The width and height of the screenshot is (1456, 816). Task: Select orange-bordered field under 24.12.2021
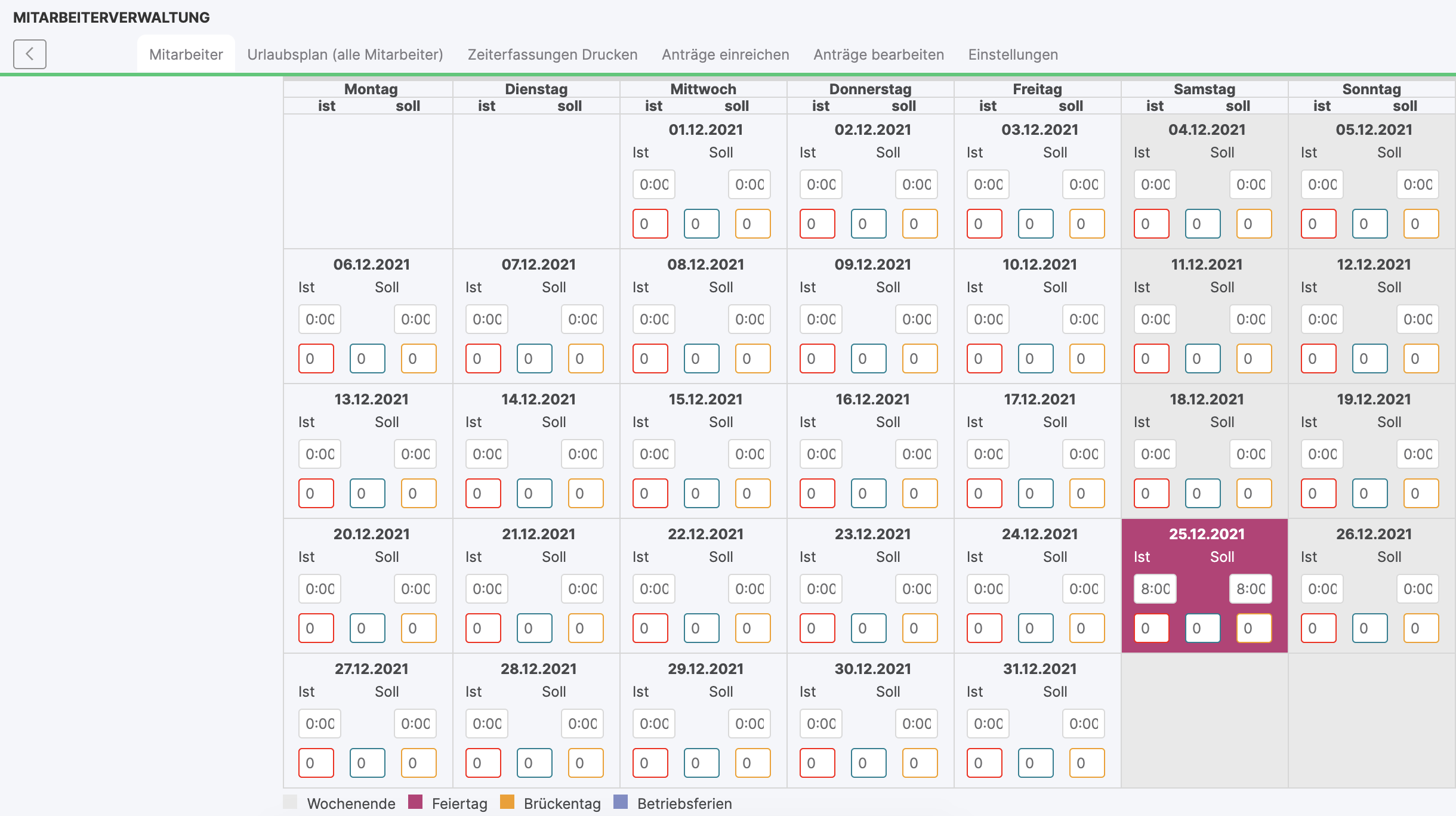click(x=1087, y=628)
